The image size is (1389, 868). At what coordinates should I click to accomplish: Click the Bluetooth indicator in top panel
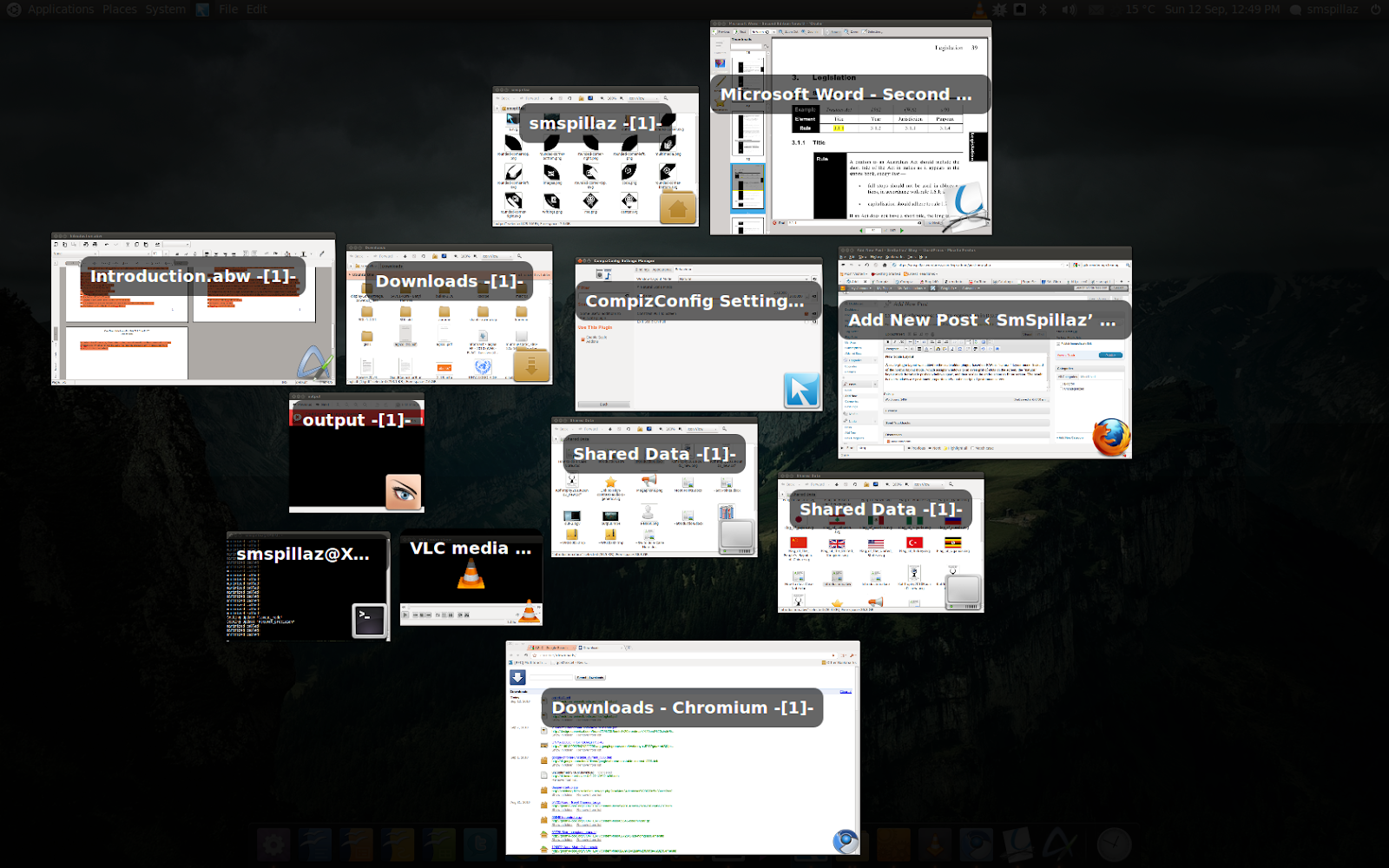click(1043, 10)
